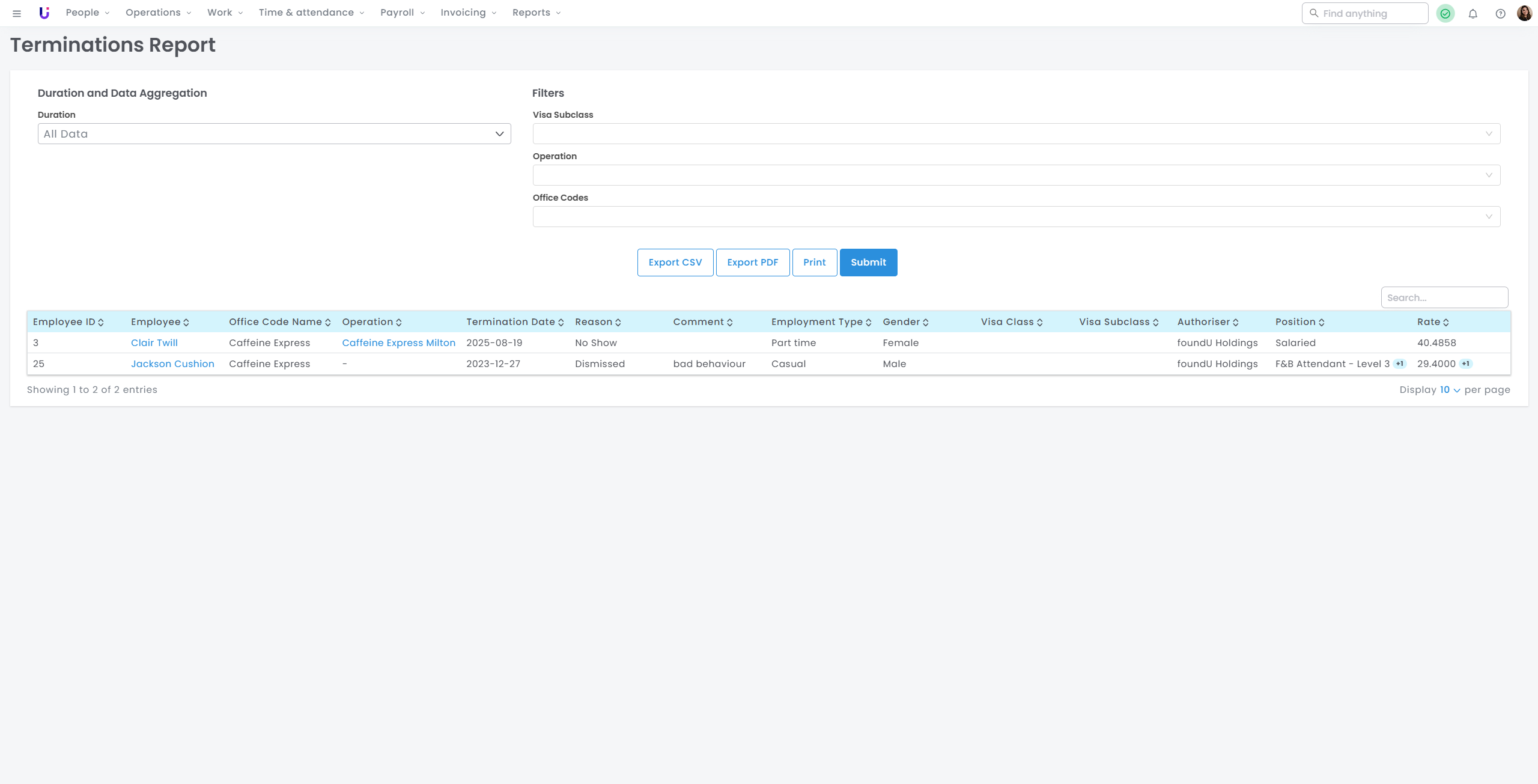1538x784 pixels.
Task: Open the Duration dropdown
Action: [274, 134]
